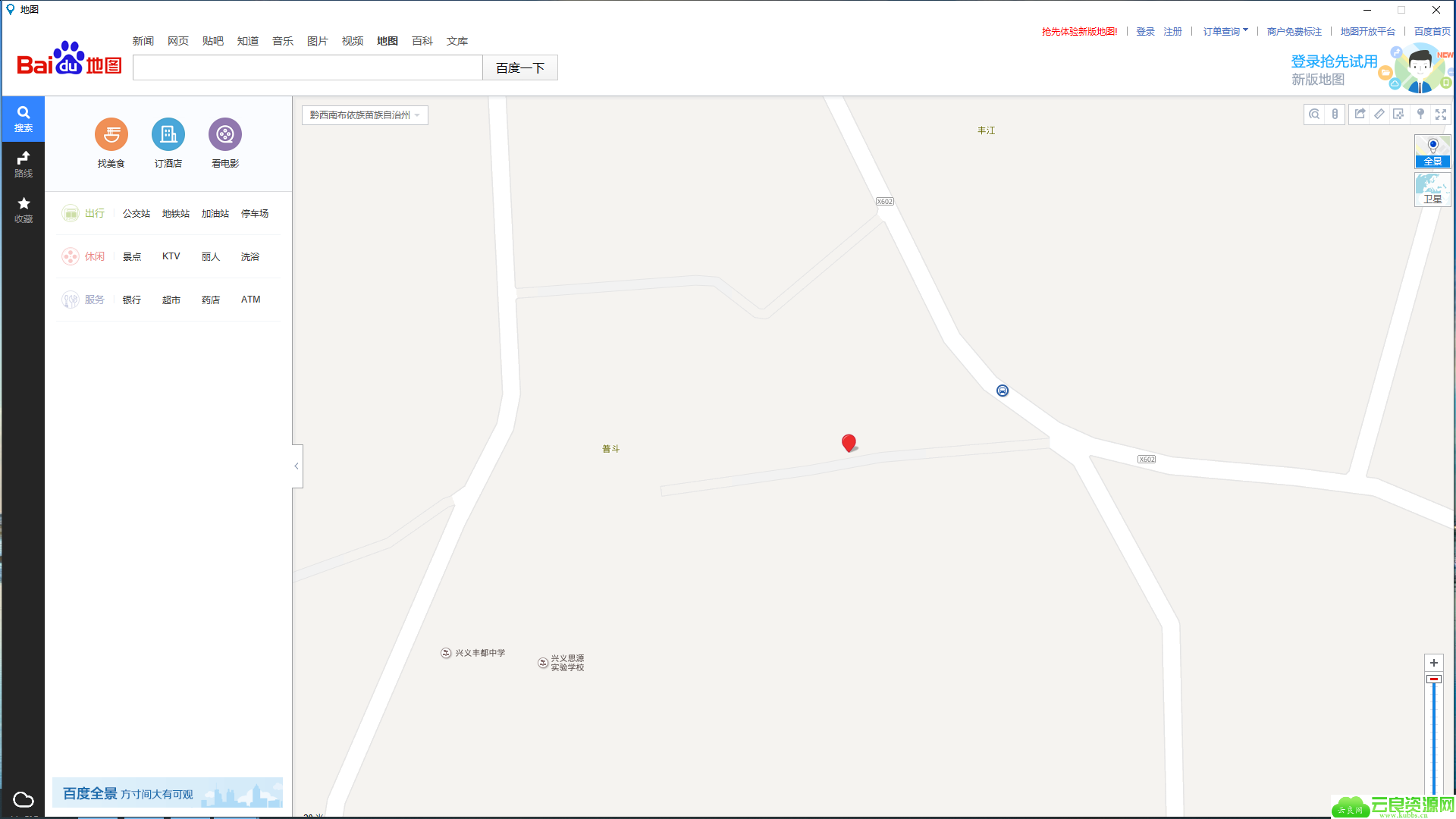Click the 登录 login link
The height and width of the screenshot is (819, 1456).
(x=1145, y=31)
